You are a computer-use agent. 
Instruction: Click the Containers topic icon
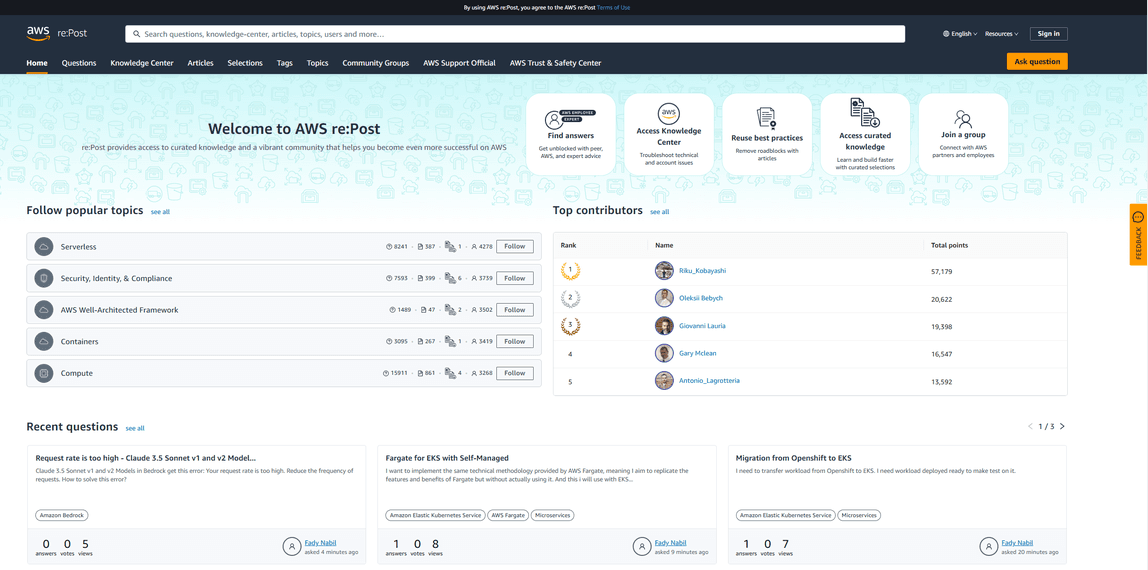[44, 341]
